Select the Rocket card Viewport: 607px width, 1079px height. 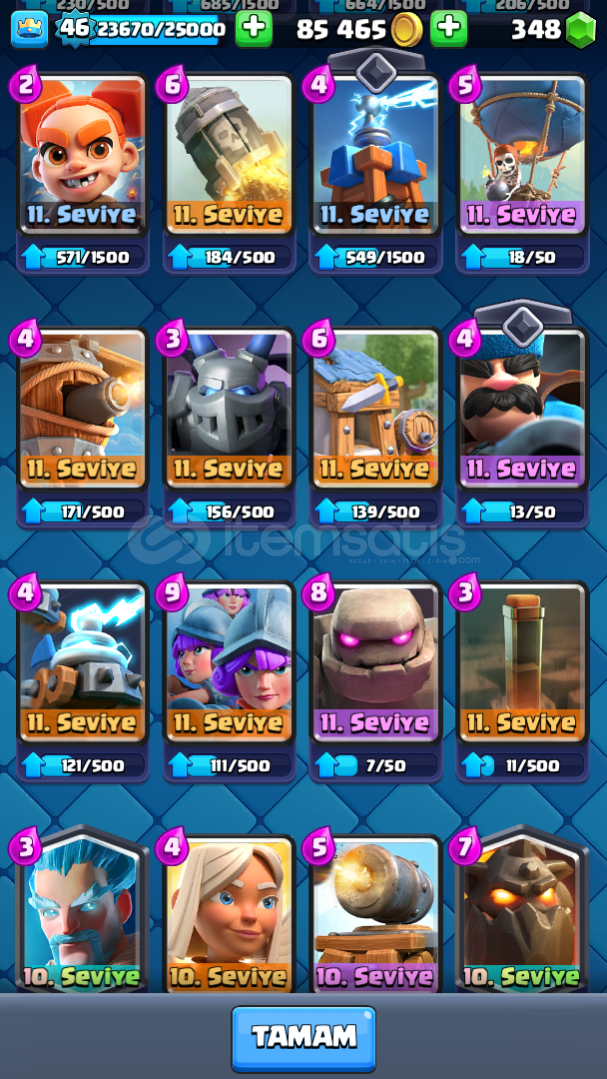tap(229, 154)
